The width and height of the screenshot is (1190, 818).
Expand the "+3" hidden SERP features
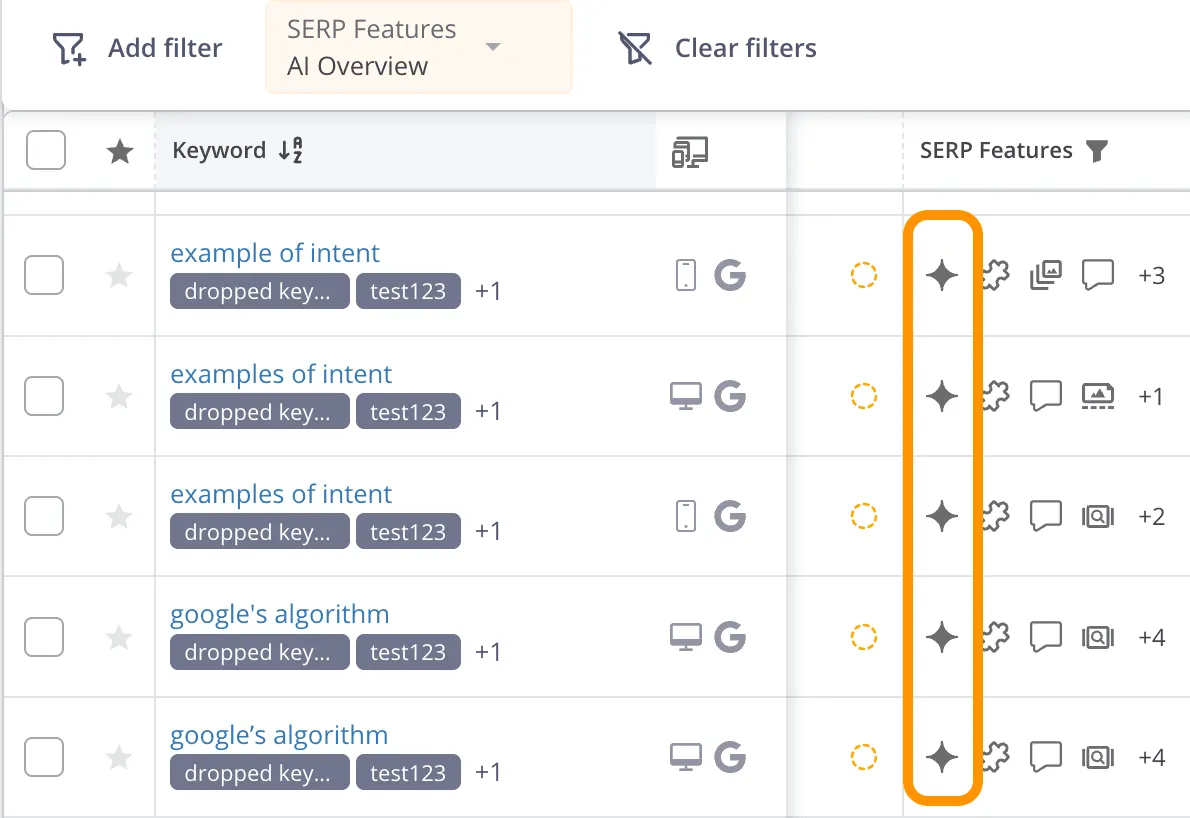(1151, 275)
